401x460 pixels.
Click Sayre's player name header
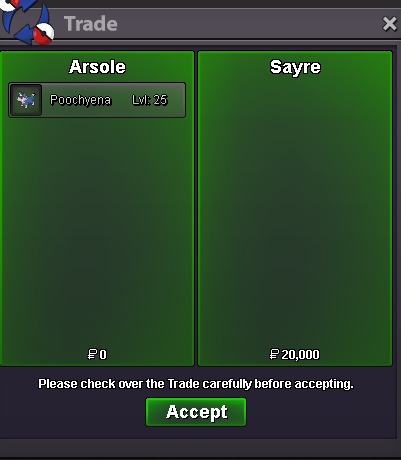point(295,68)
